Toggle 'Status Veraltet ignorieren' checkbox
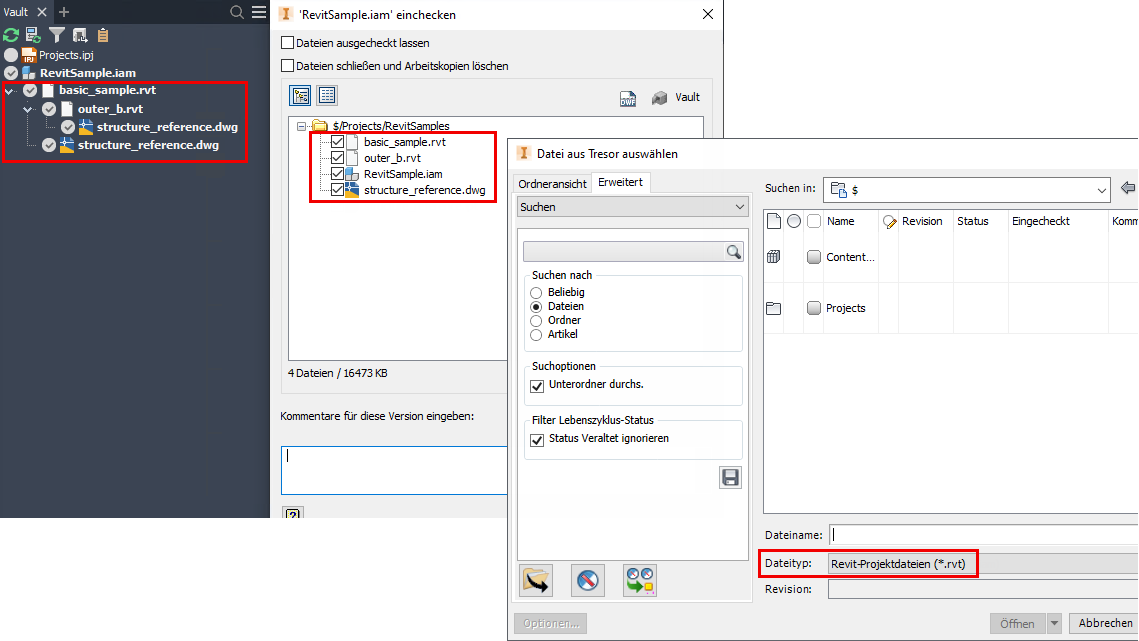 pos(537,439)
